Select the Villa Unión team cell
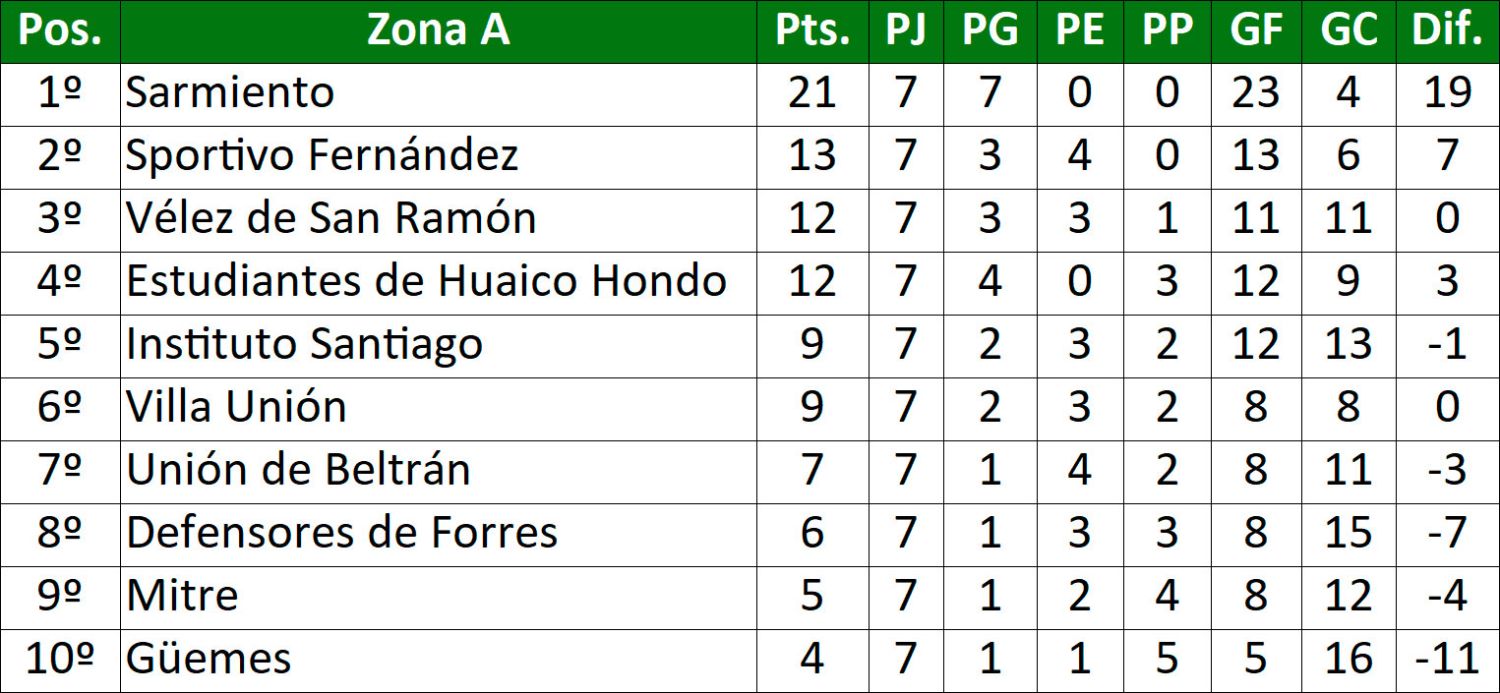Viewport: 1500px width, 693px height. click(236, 408)
